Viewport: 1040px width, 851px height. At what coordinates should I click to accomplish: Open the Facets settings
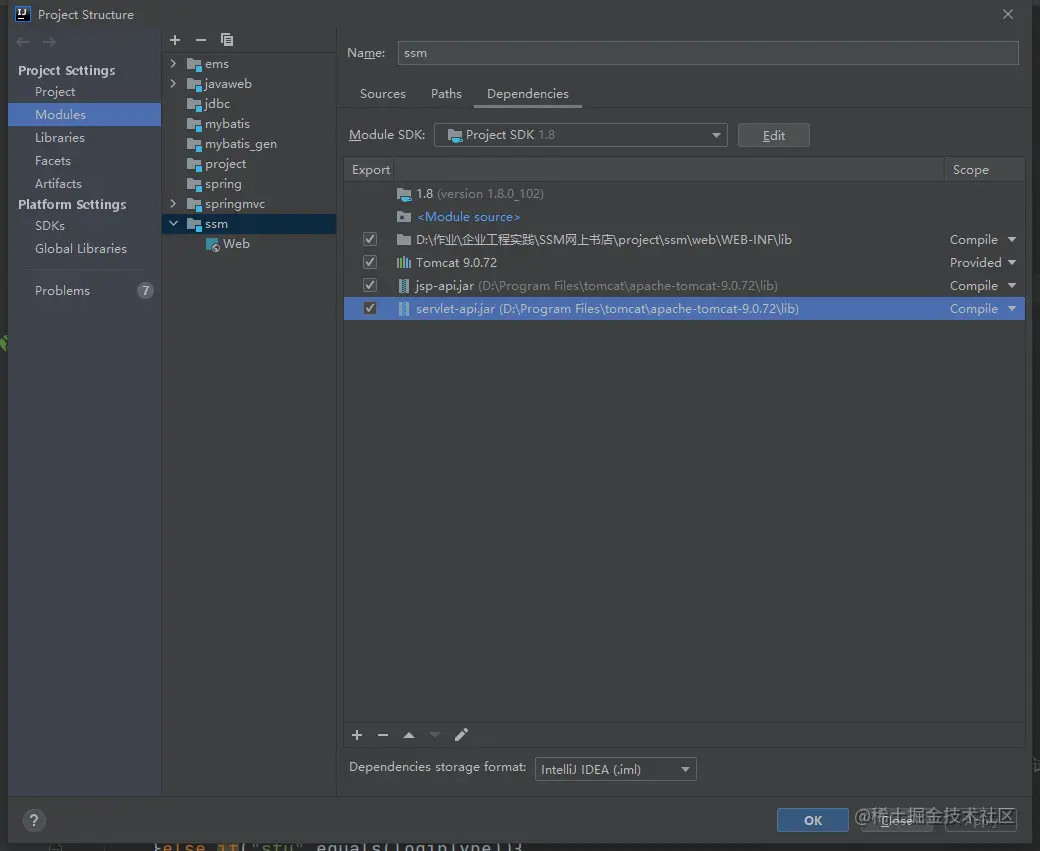(53, 161)
